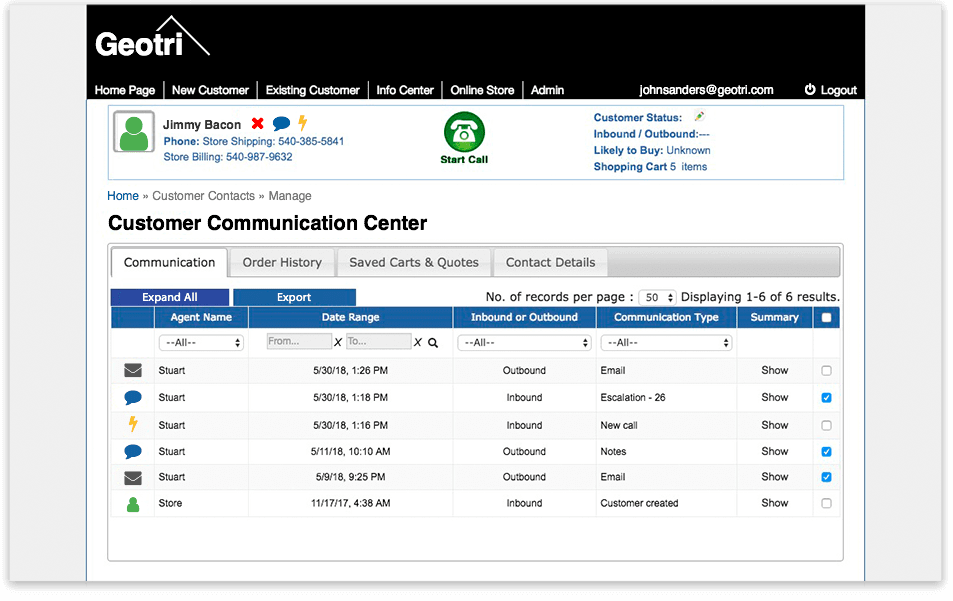Click johnsanders@geotri.com account text
This screenshot has height=601, width=953.
[x=706, y=90]
